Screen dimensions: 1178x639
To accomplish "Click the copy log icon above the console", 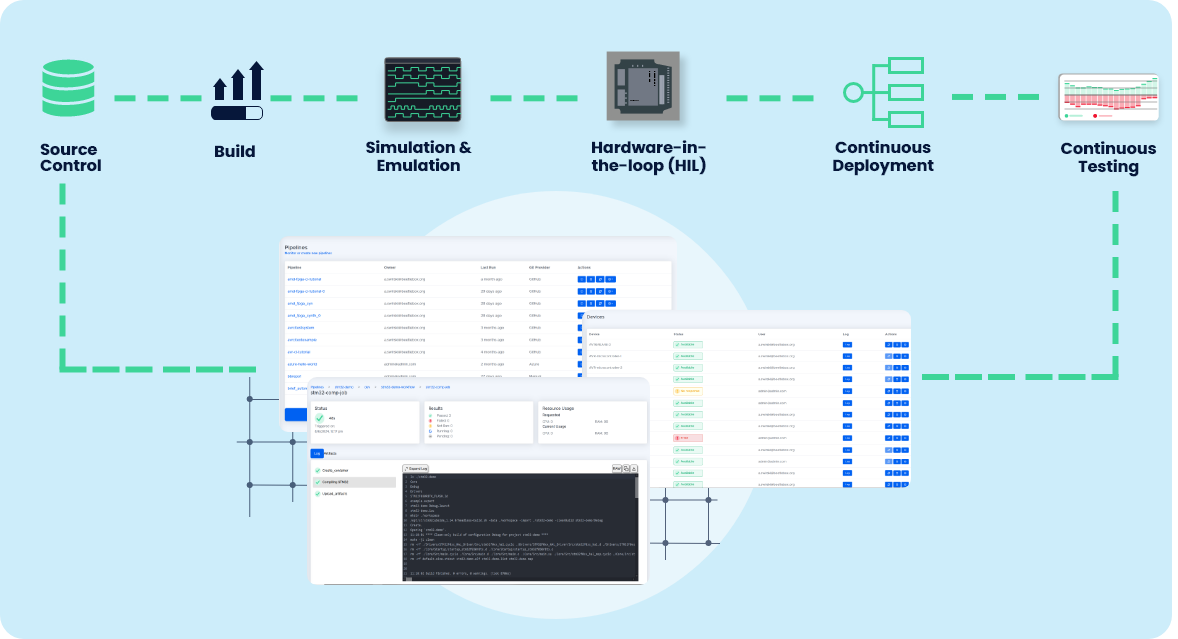I will [x=626, y=469].
